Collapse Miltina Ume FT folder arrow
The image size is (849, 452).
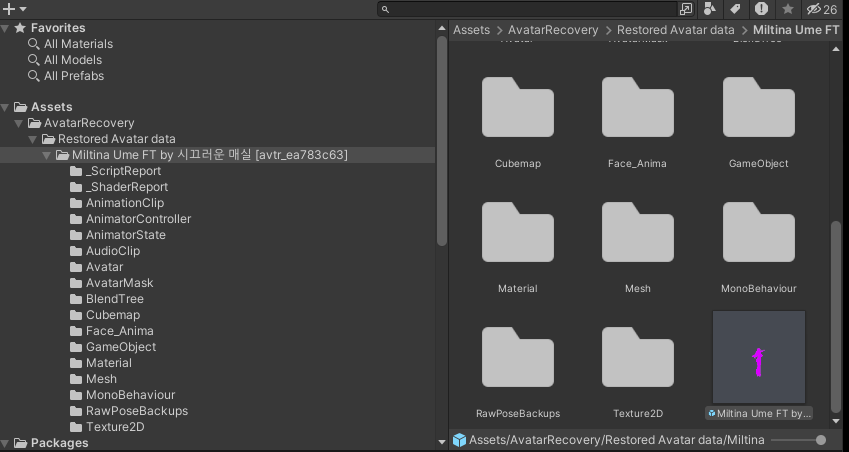[47, 155]
